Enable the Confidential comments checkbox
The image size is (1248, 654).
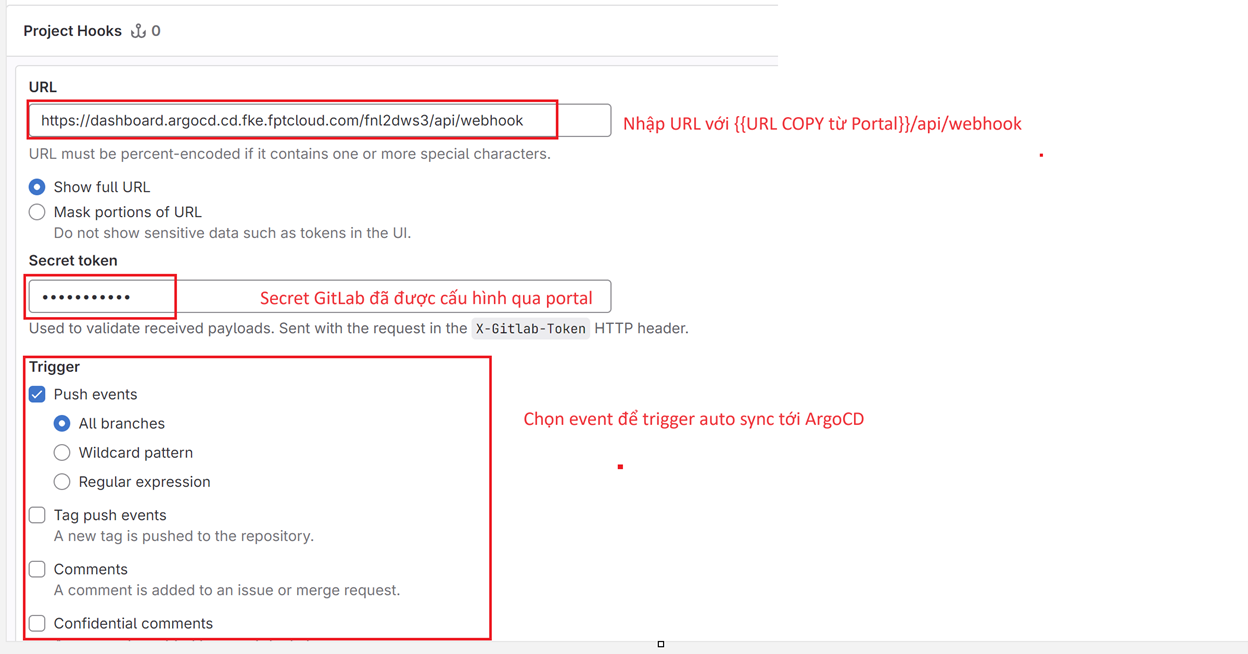tap(37, 623)
